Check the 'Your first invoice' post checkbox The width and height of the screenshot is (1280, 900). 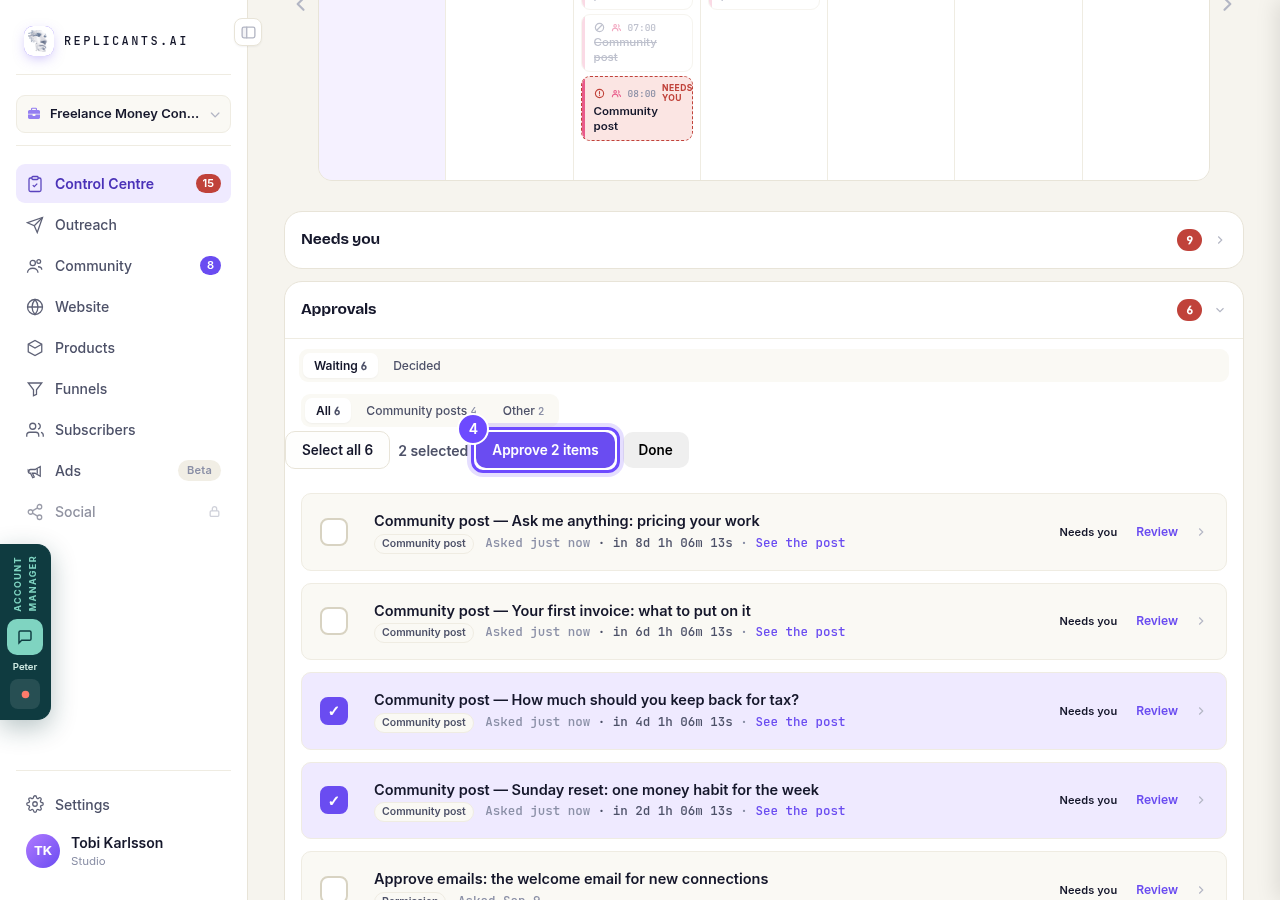(x=334, y=621)
